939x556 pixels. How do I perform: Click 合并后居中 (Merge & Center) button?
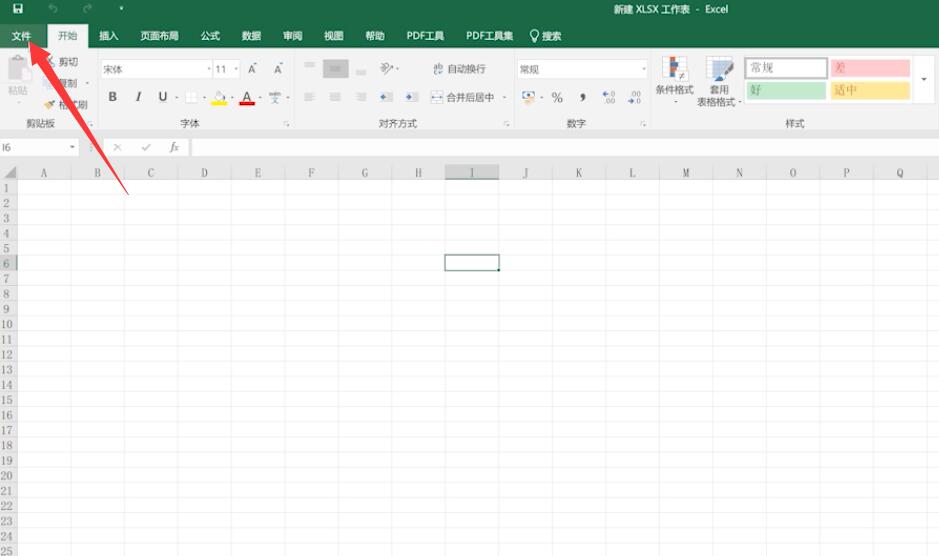click(463, 97)
